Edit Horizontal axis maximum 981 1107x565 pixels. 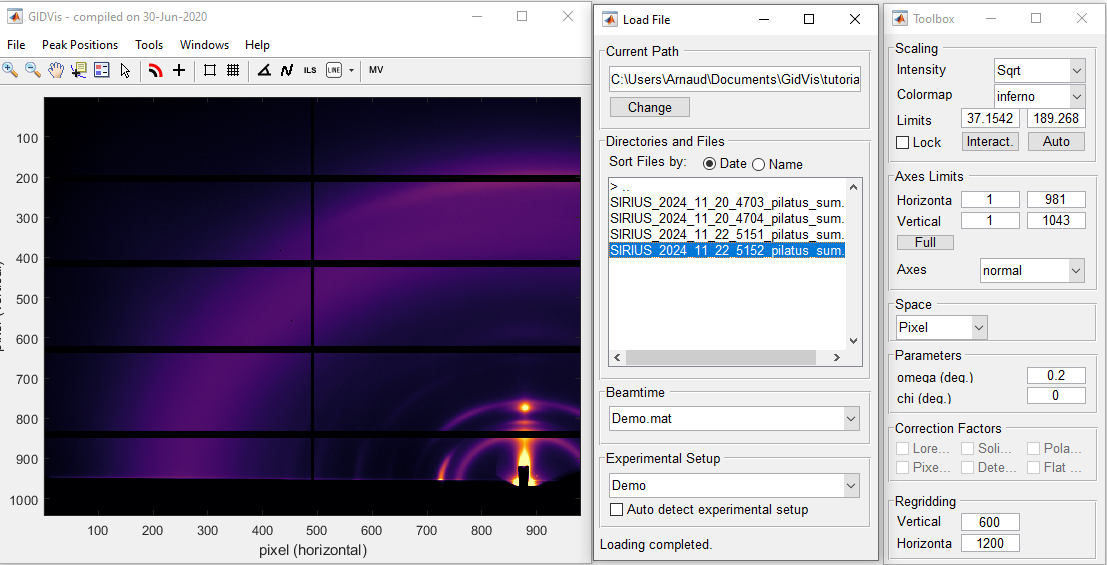pos(1056,200)
